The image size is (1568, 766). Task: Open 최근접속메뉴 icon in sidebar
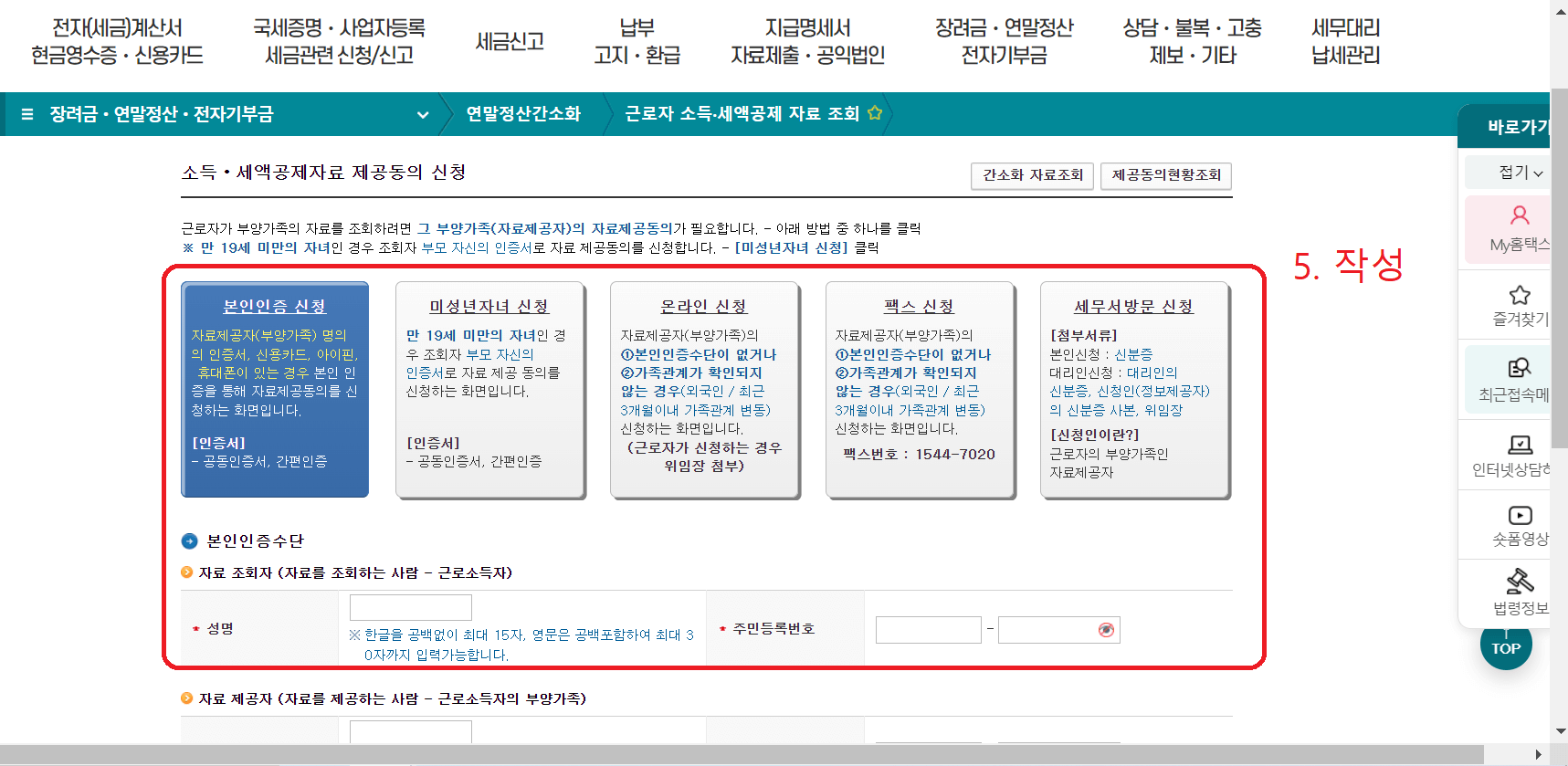1520,368
